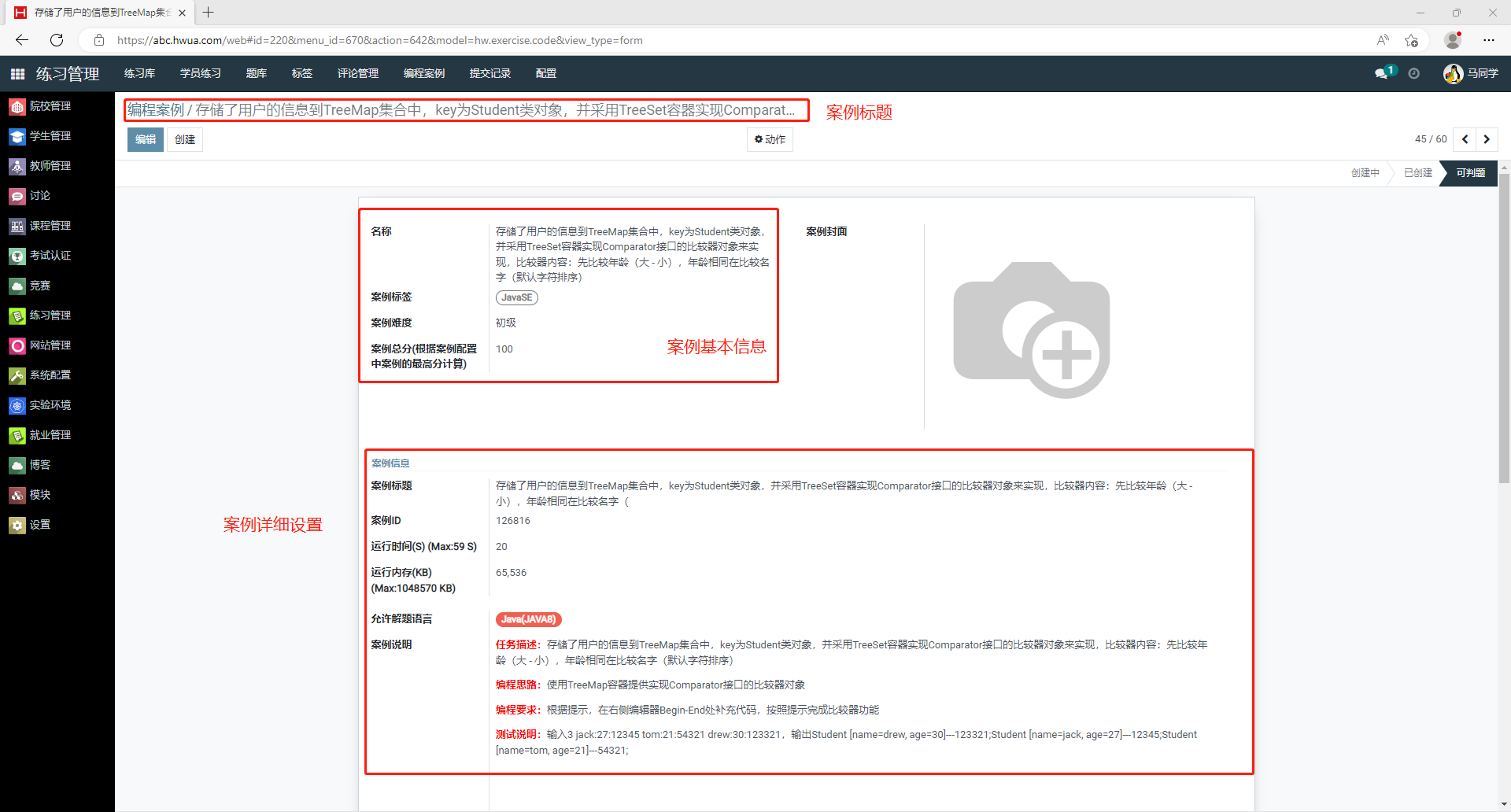Open the 配置 menu
The width and height of the screenshot is (1511, 812).
546,73
